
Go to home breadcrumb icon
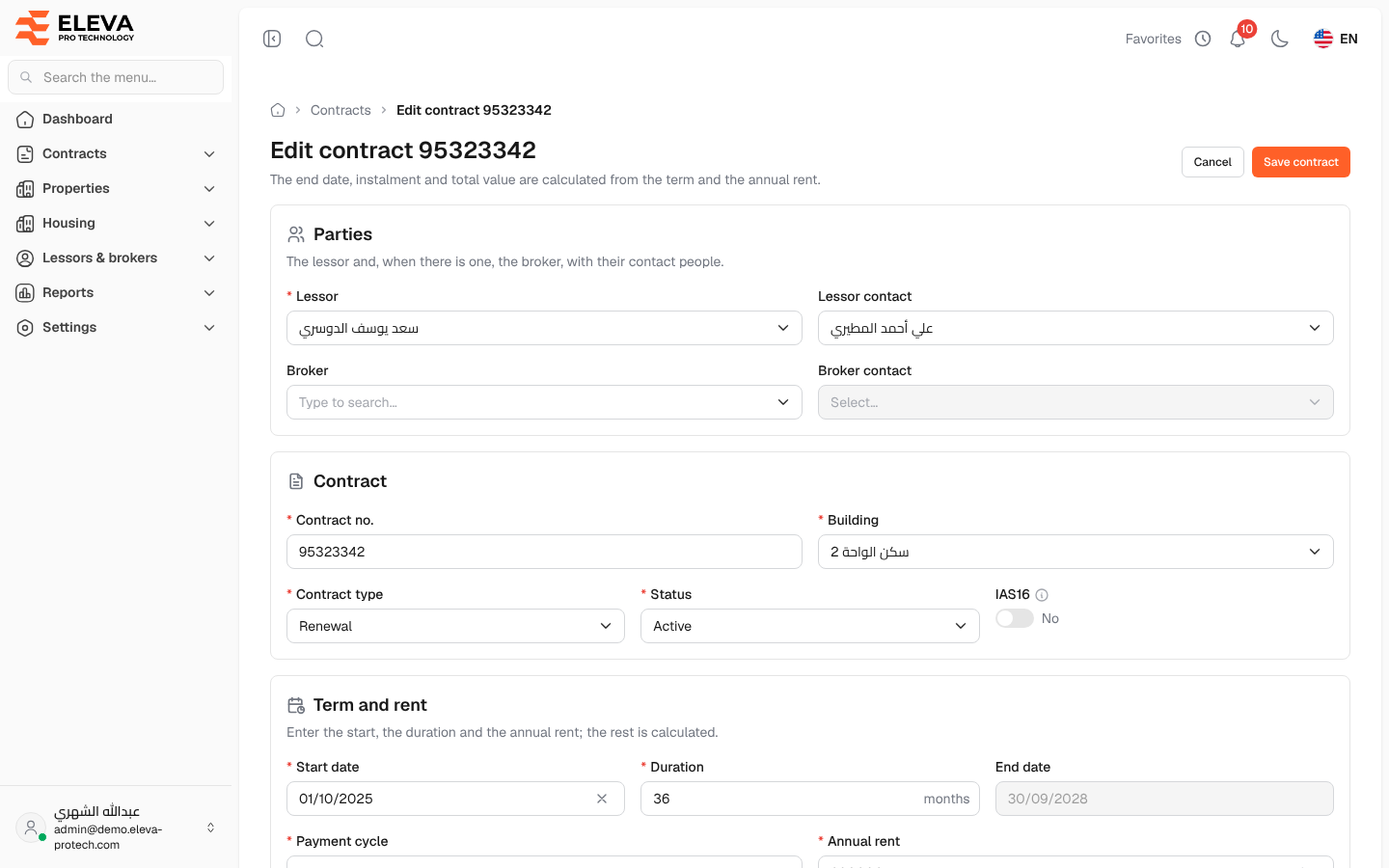coord(278,110)
